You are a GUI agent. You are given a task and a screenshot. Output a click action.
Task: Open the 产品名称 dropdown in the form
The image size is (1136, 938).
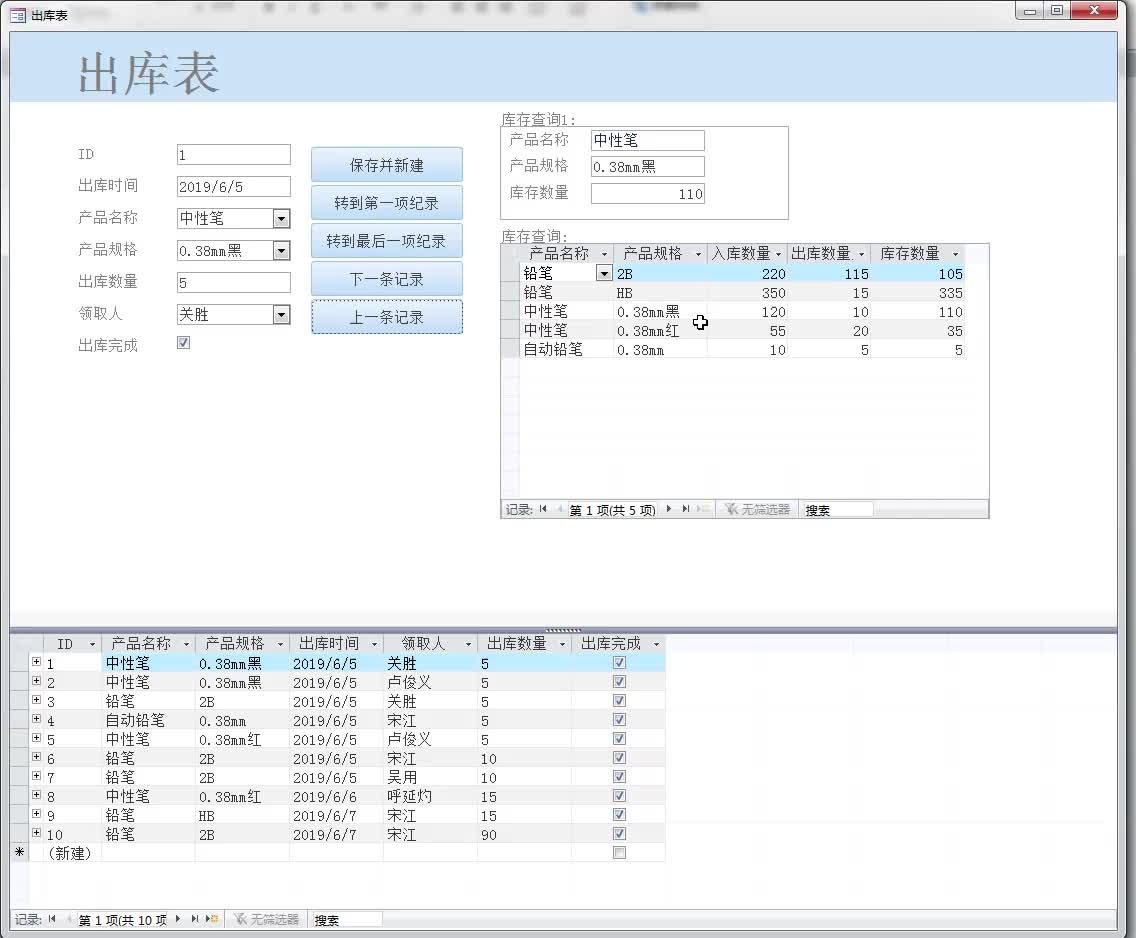(282, 218)
